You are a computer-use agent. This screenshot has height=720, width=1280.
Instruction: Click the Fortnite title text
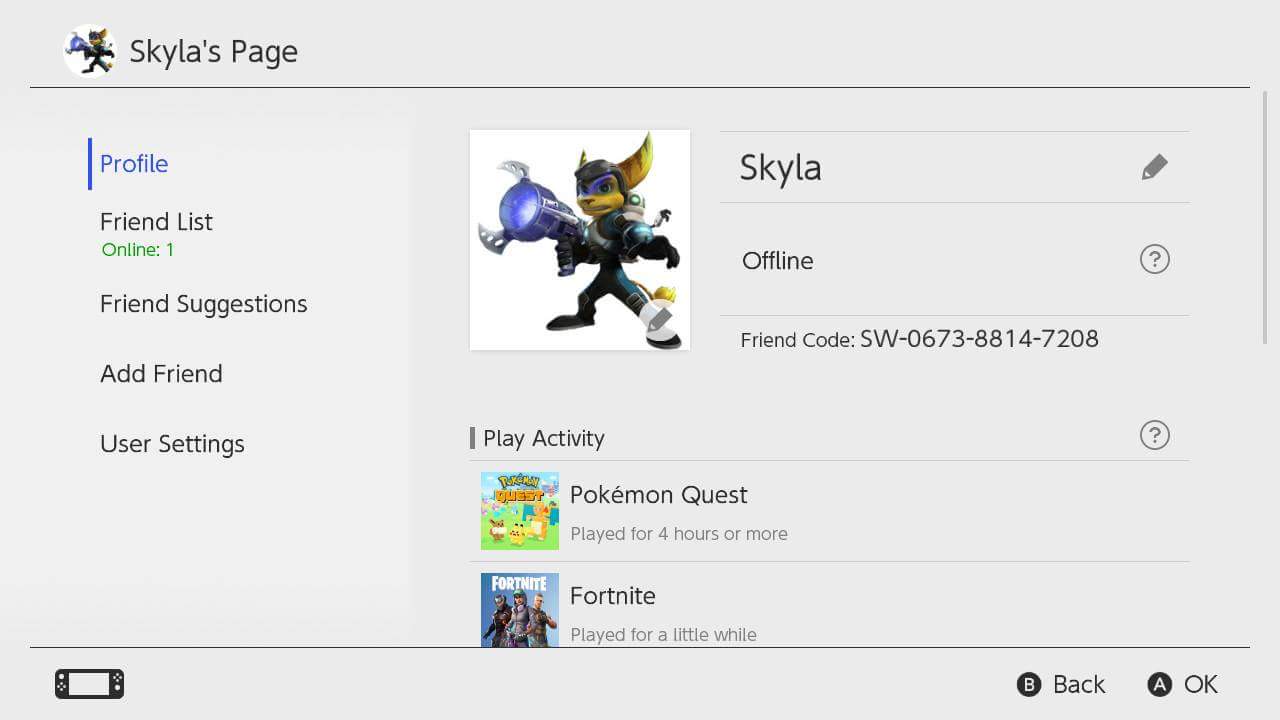[x=613, y=596]
